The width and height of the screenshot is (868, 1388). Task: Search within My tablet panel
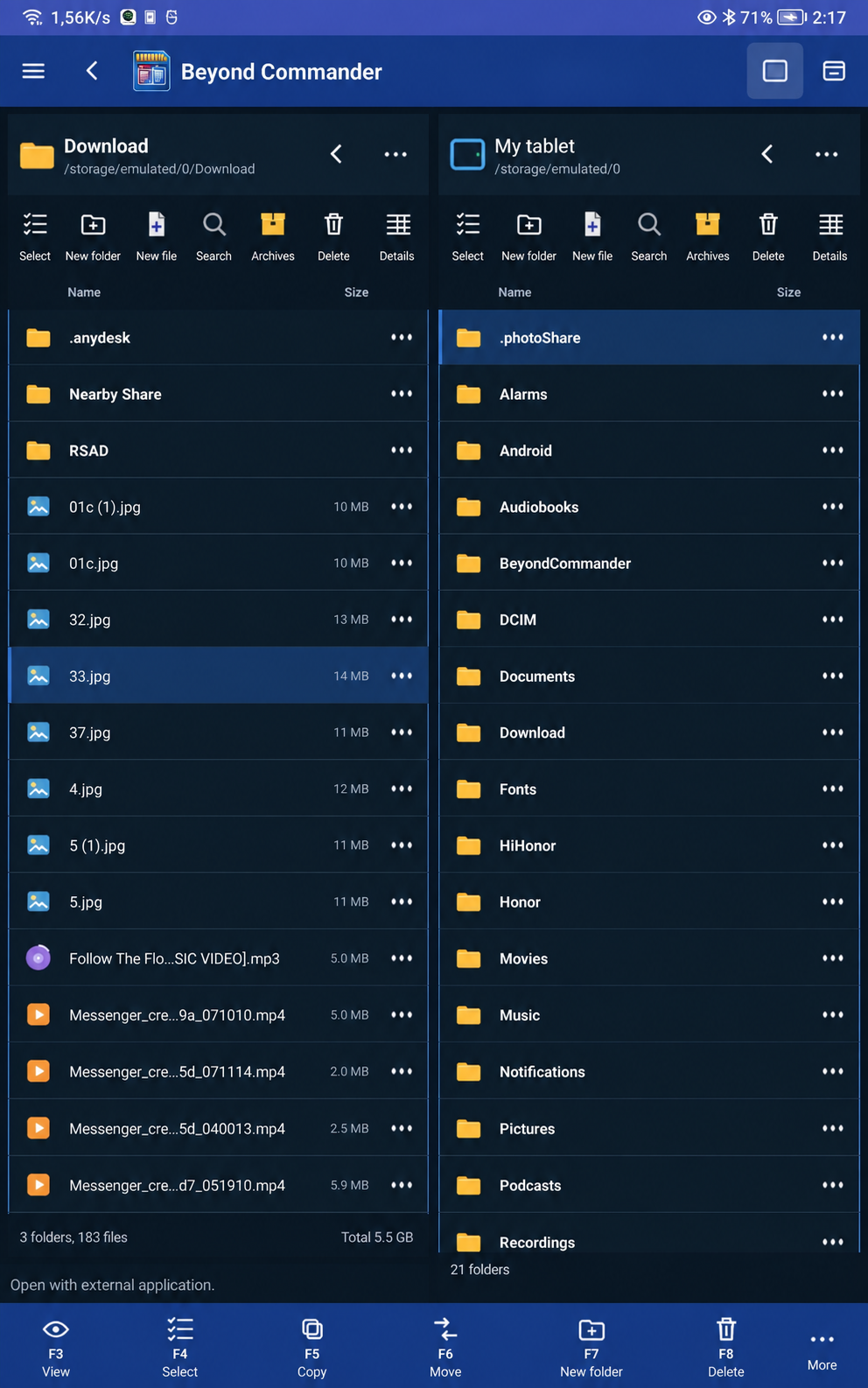point(649,236)
